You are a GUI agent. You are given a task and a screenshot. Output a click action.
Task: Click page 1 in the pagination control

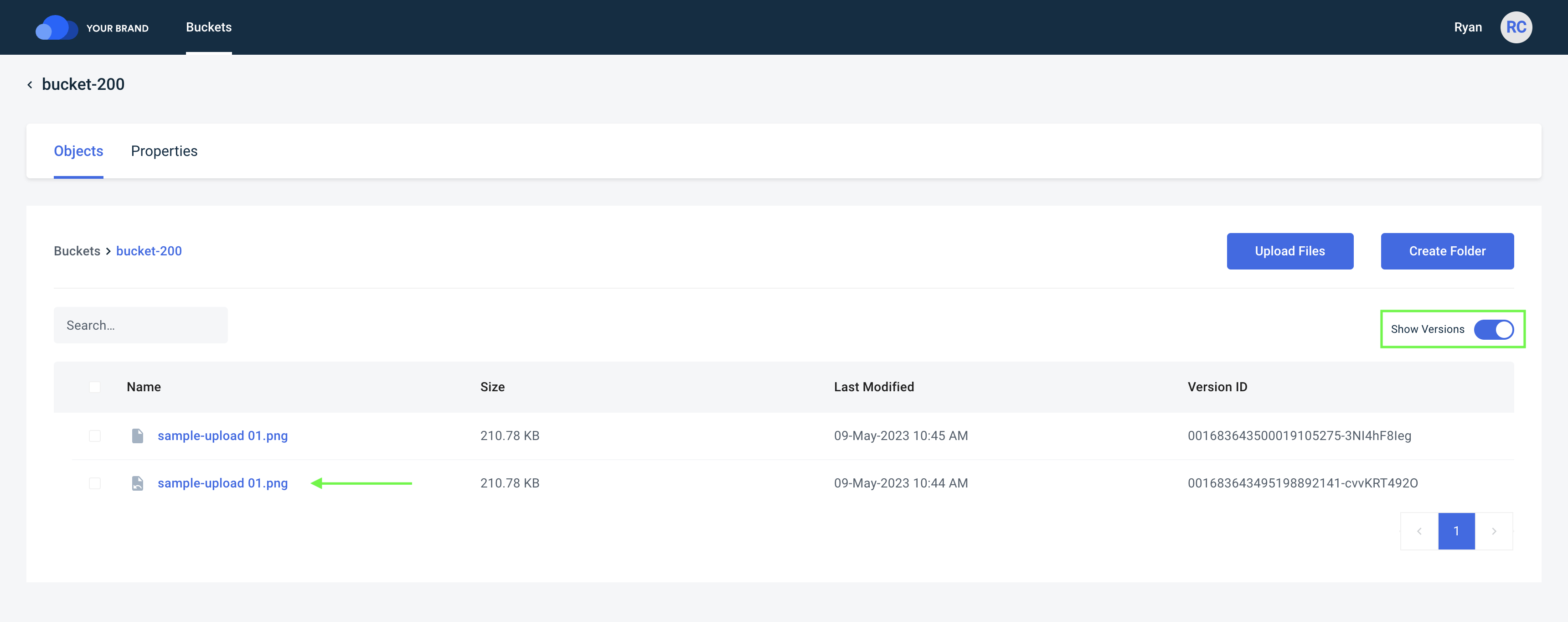[1457, 531]
